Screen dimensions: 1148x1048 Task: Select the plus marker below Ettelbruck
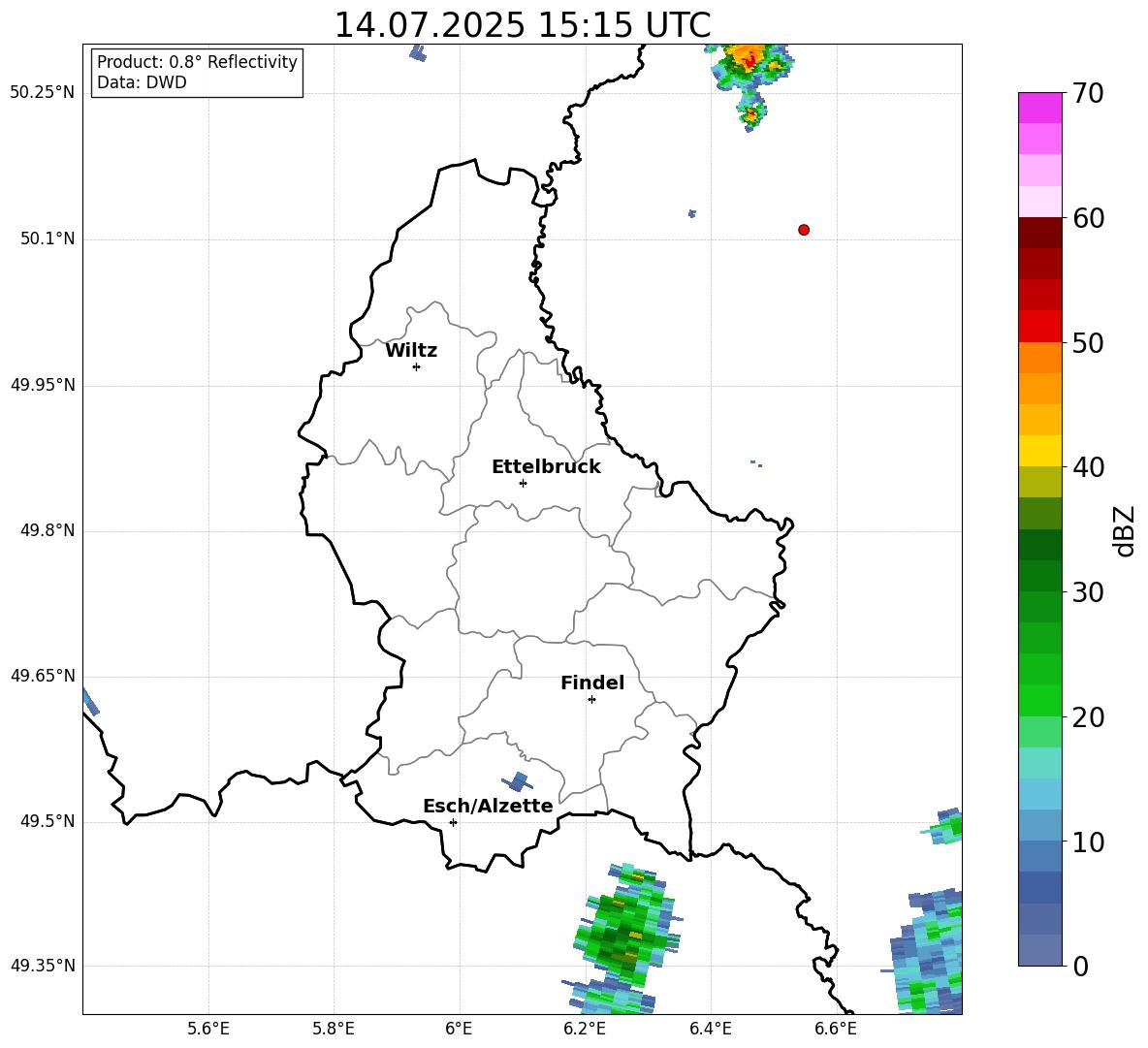[x=523, y=483]
